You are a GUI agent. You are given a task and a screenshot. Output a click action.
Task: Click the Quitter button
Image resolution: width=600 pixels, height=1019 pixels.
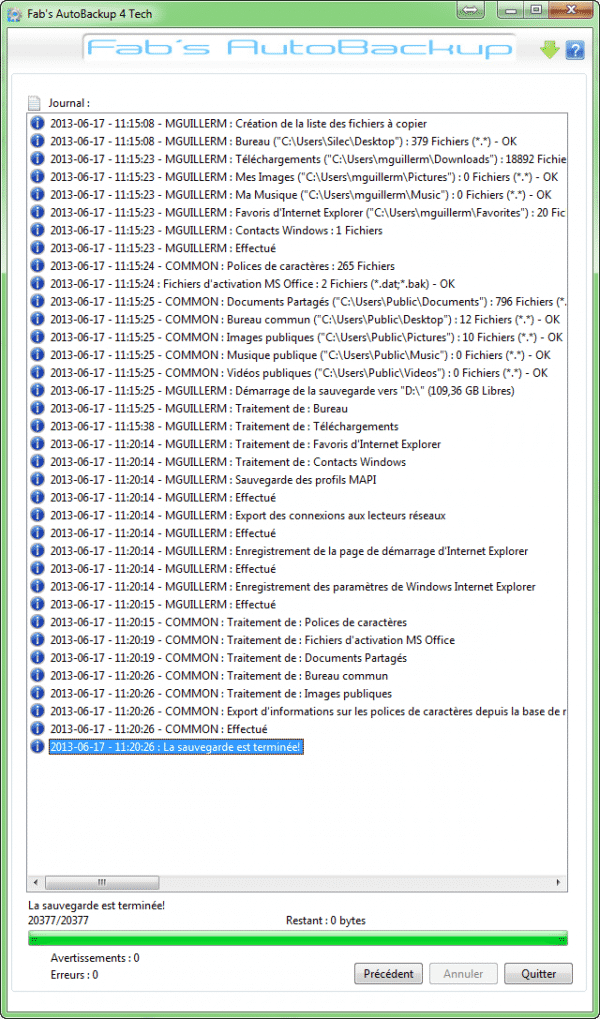pos(538,974)
